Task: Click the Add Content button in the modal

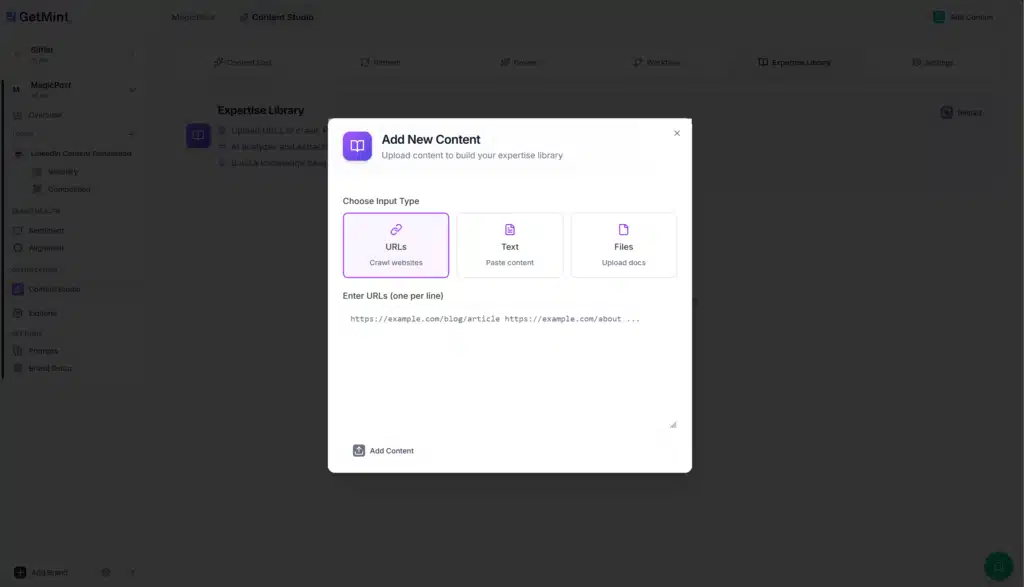Action: click(x=384, y=450)
